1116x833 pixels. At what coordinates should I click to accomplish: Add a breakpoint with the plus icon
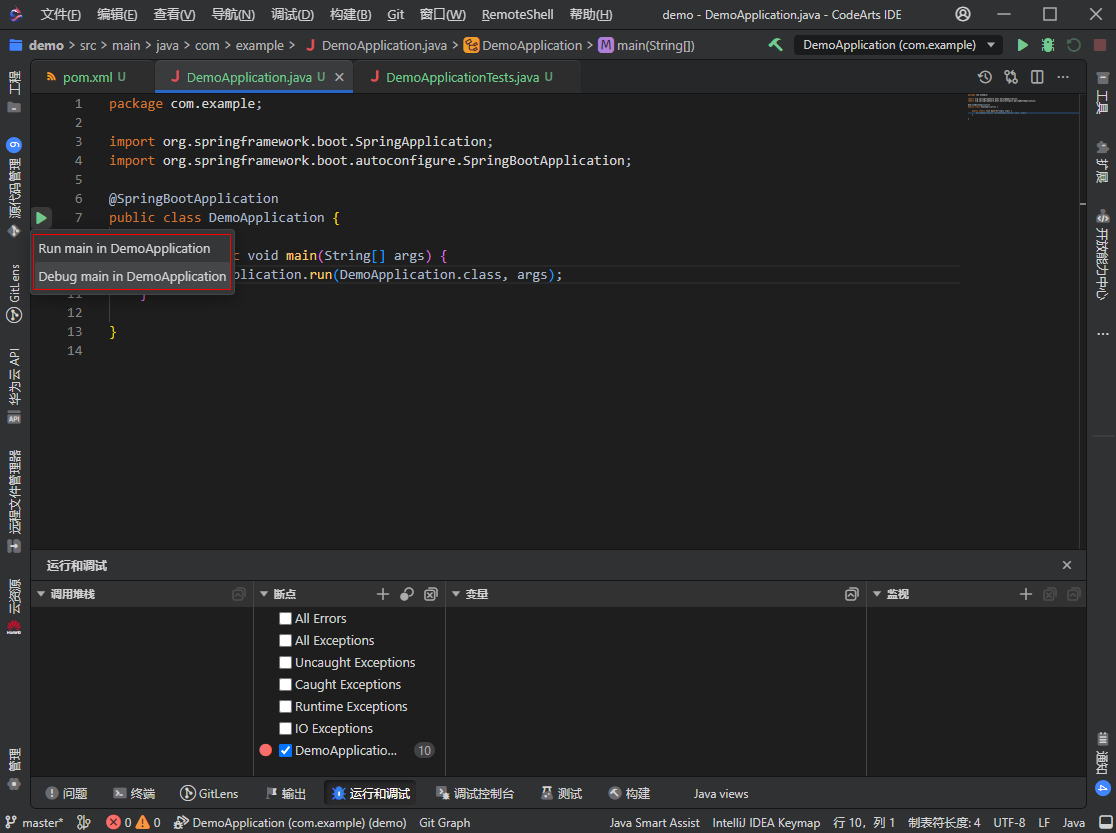coord(383,593)
